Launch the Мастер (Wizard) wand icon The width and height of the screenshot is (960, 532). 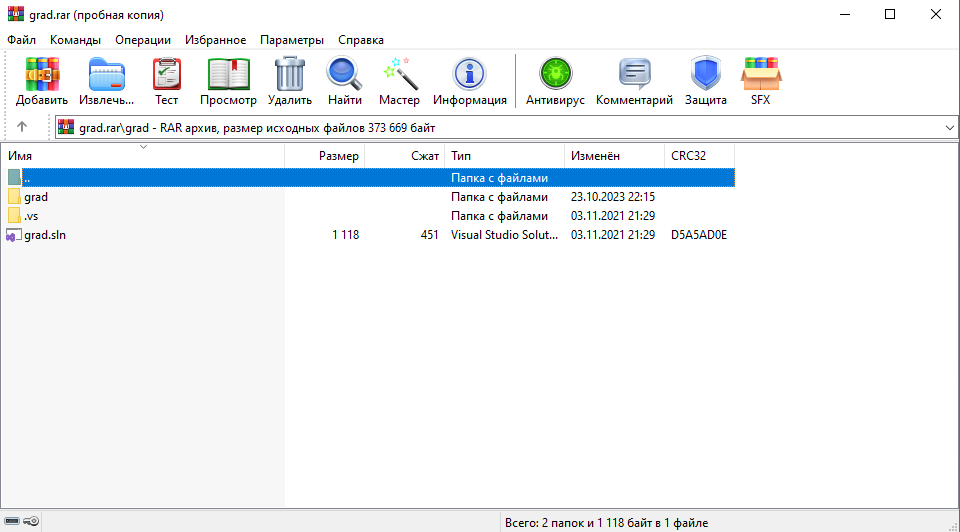tap(399, 75)
